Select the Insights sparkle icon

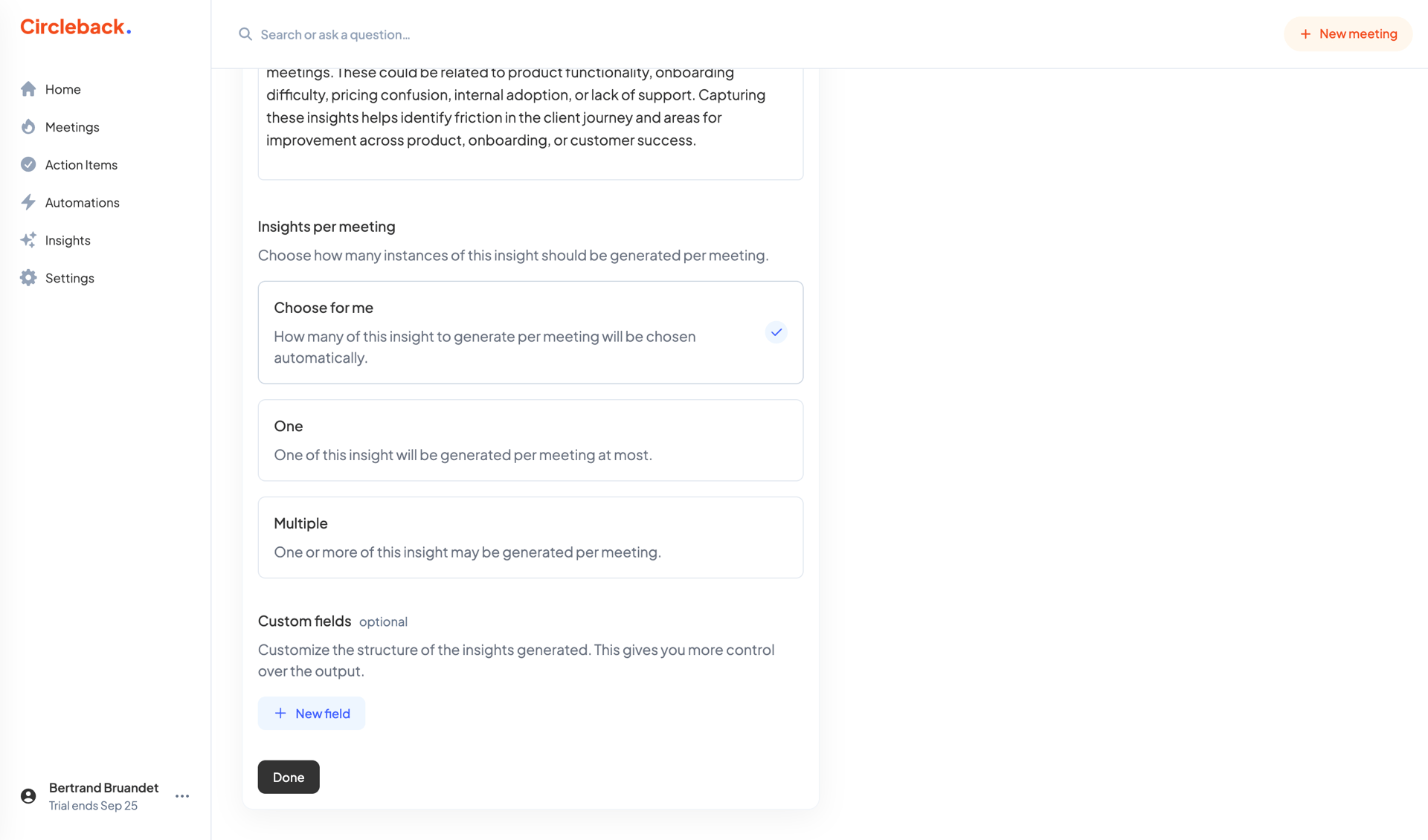28,239
